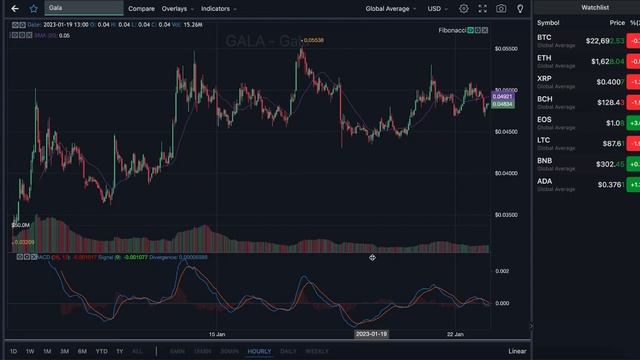This screenshot has width=640, height=360.
Task: Open Fibonacci settings icon
Action: pyautogui.click(x=478, y=30)
